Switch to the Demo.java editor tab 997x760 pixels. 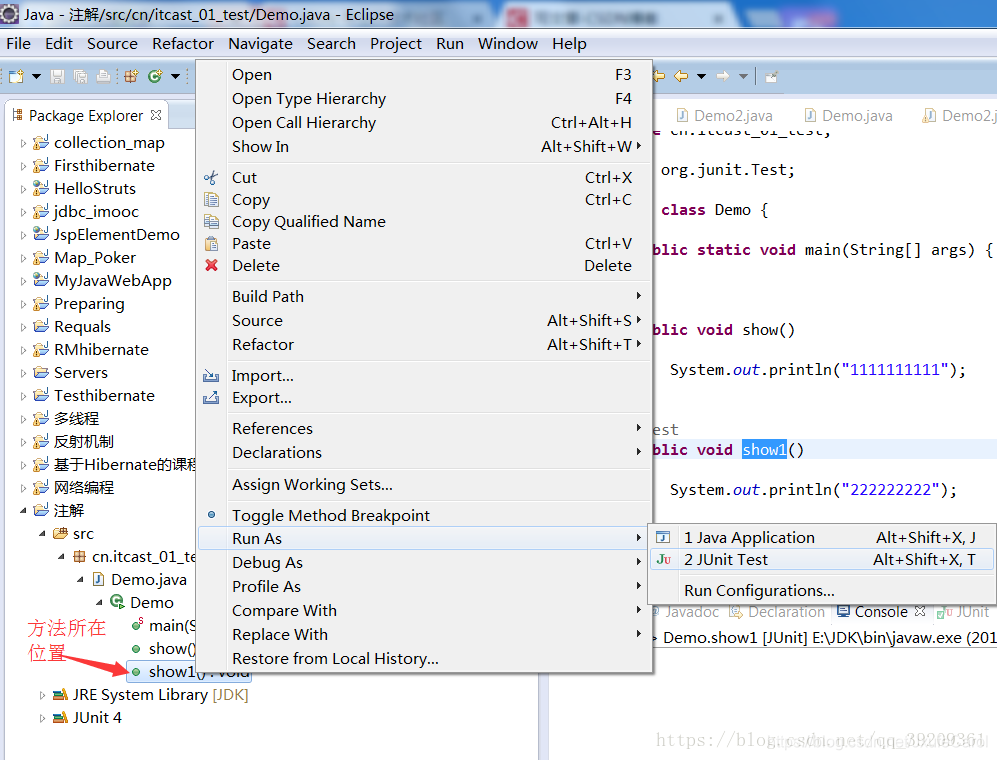click(848, 116)
